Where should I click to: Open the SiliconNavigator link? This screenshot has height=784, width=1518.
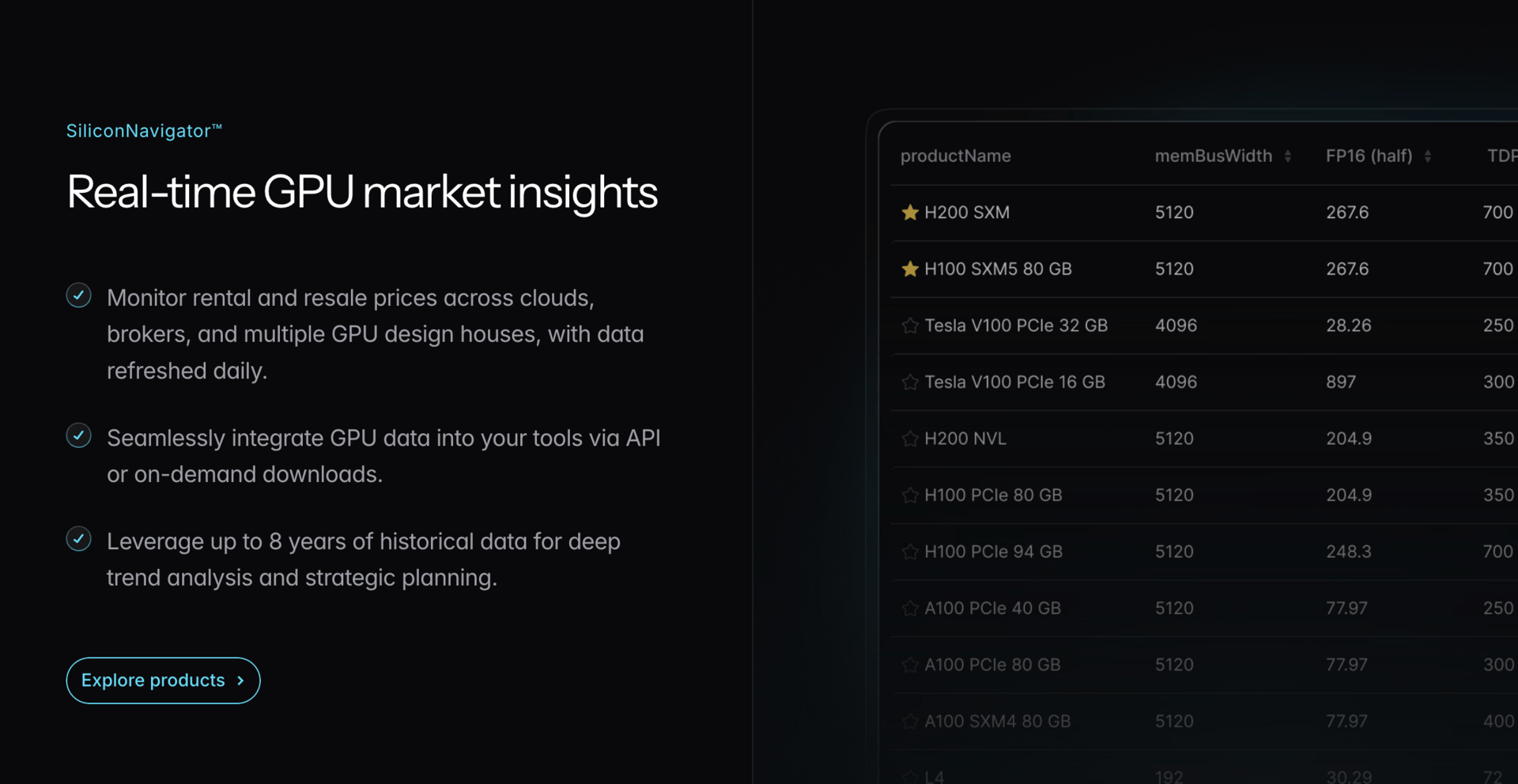coord(144,131)
